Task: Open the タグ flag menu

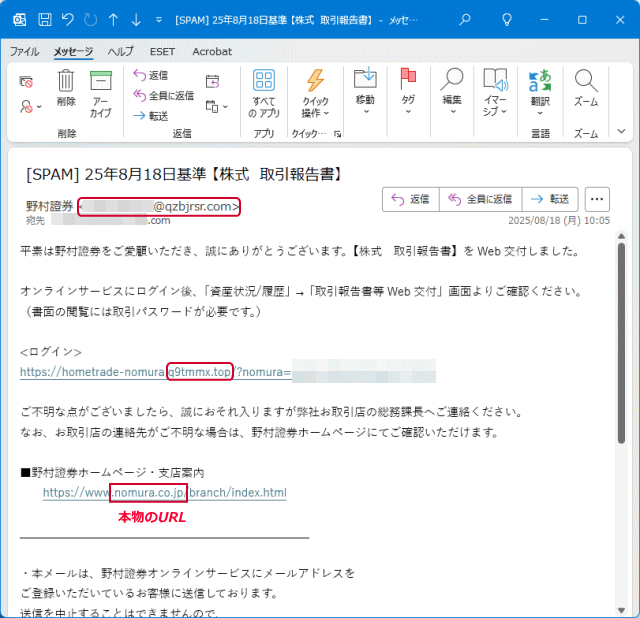Action: pyautogui.click(x=408, y=91)
